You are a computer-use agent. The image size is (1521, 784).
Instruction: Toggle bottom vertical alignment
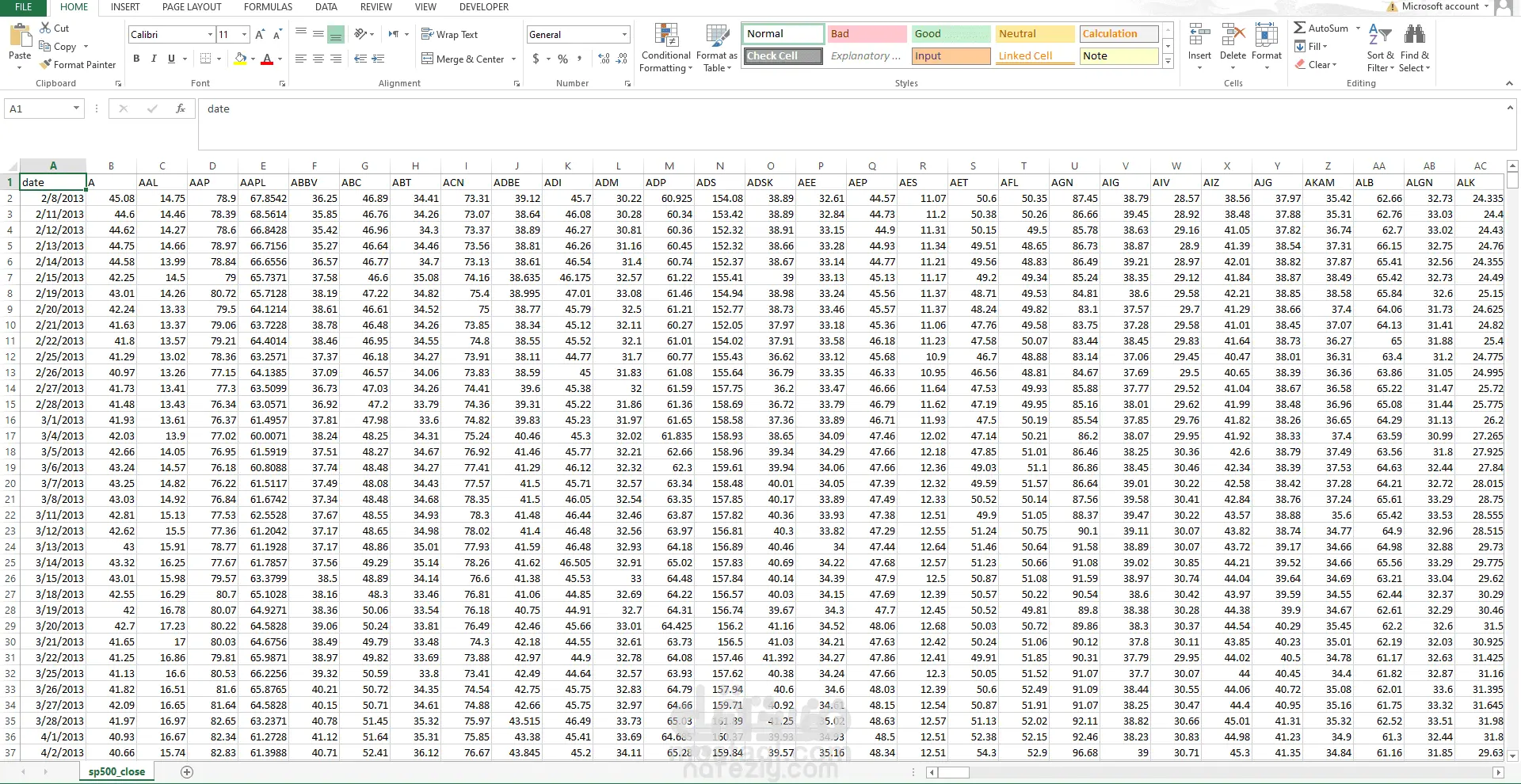tap(336, 34)
